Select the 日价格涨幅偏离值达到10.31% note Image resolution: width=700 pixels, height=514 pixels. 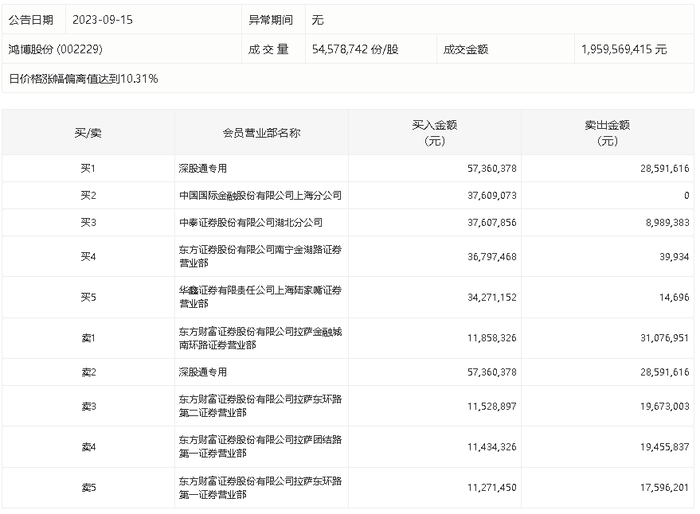(x=83, y=79)
